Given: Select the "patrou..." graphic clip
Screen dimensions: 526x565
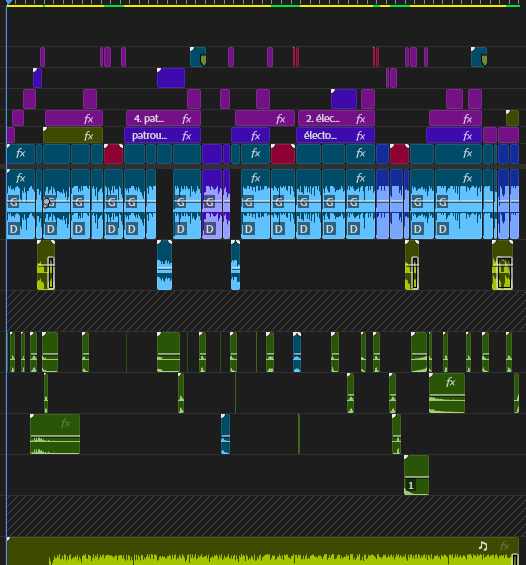Looking at the screenshot, I should 162,135.
